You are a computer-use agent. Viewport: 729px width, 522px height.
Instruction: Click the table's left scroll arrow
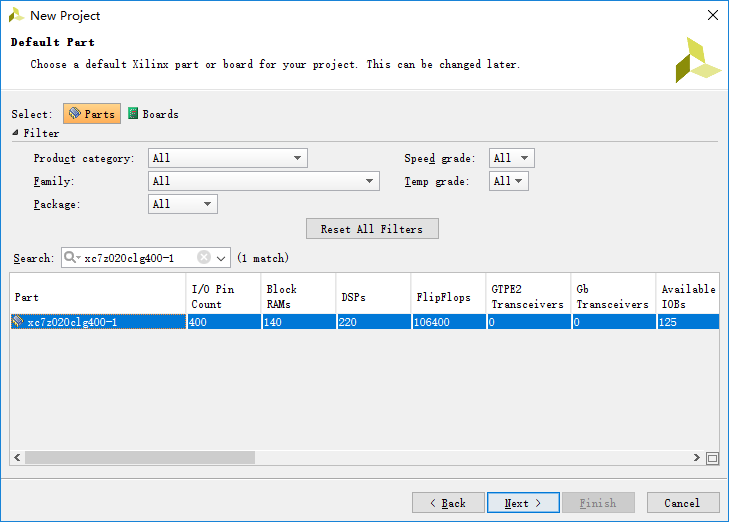(17, 457)
